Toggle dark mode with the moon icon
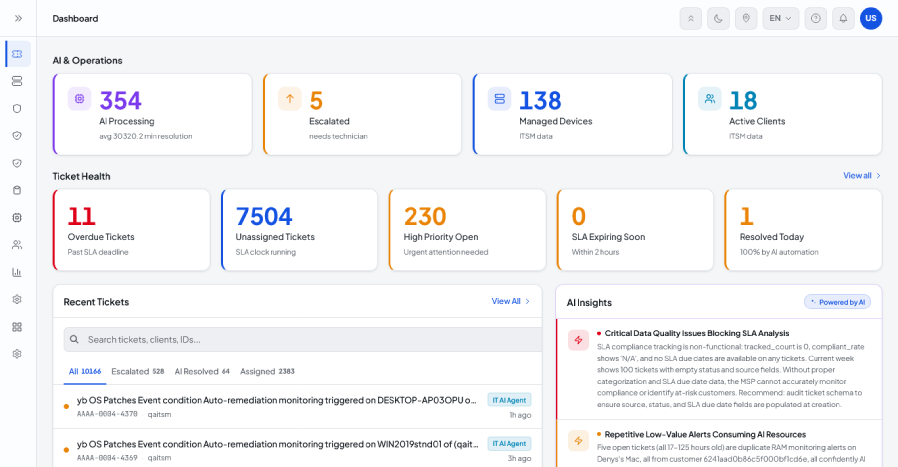Screen dimensions: 898x467 click(718, 18)
